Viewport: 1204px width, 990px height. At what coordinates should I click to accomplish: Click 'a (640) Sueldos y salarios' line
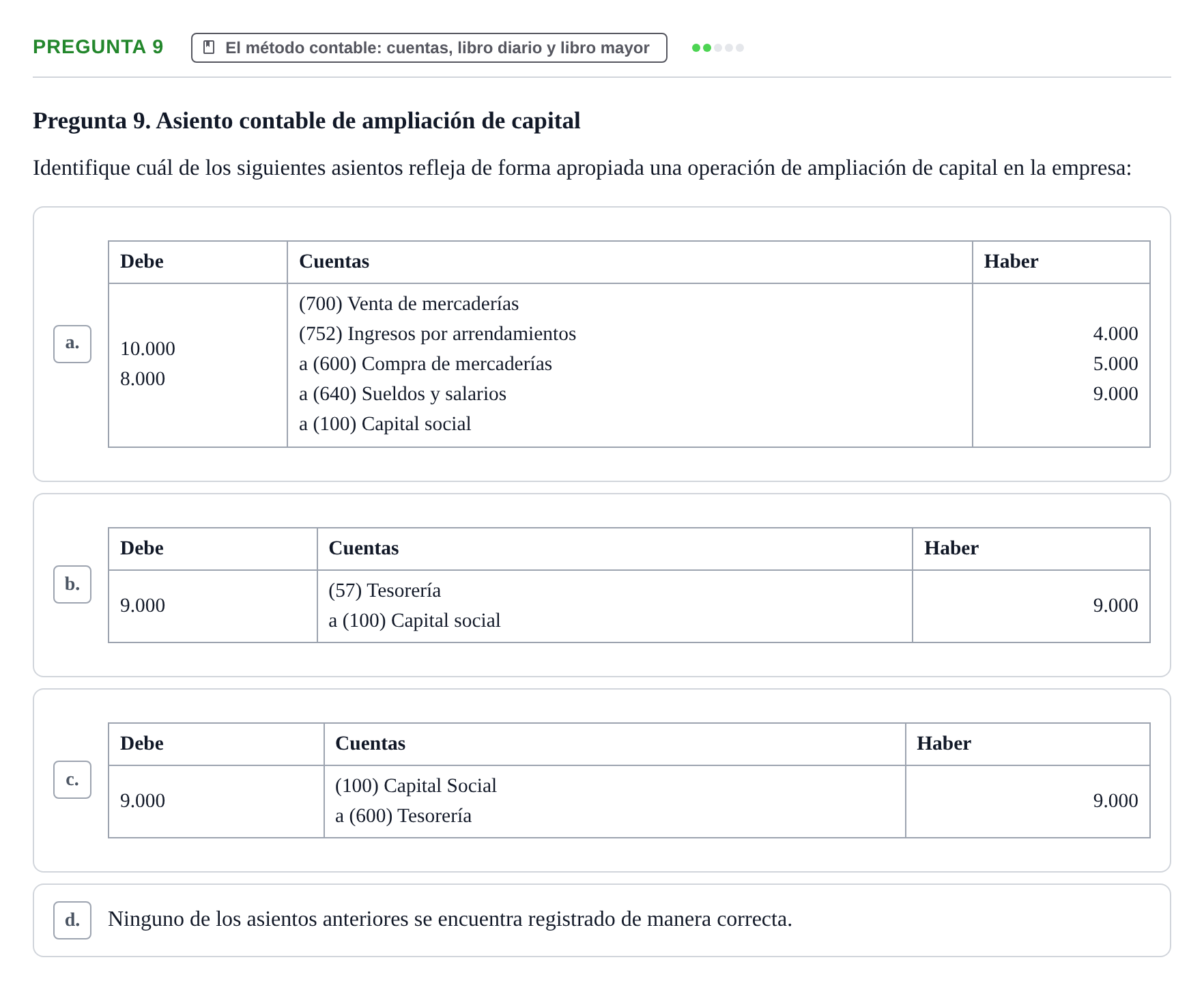coord(403,394)
